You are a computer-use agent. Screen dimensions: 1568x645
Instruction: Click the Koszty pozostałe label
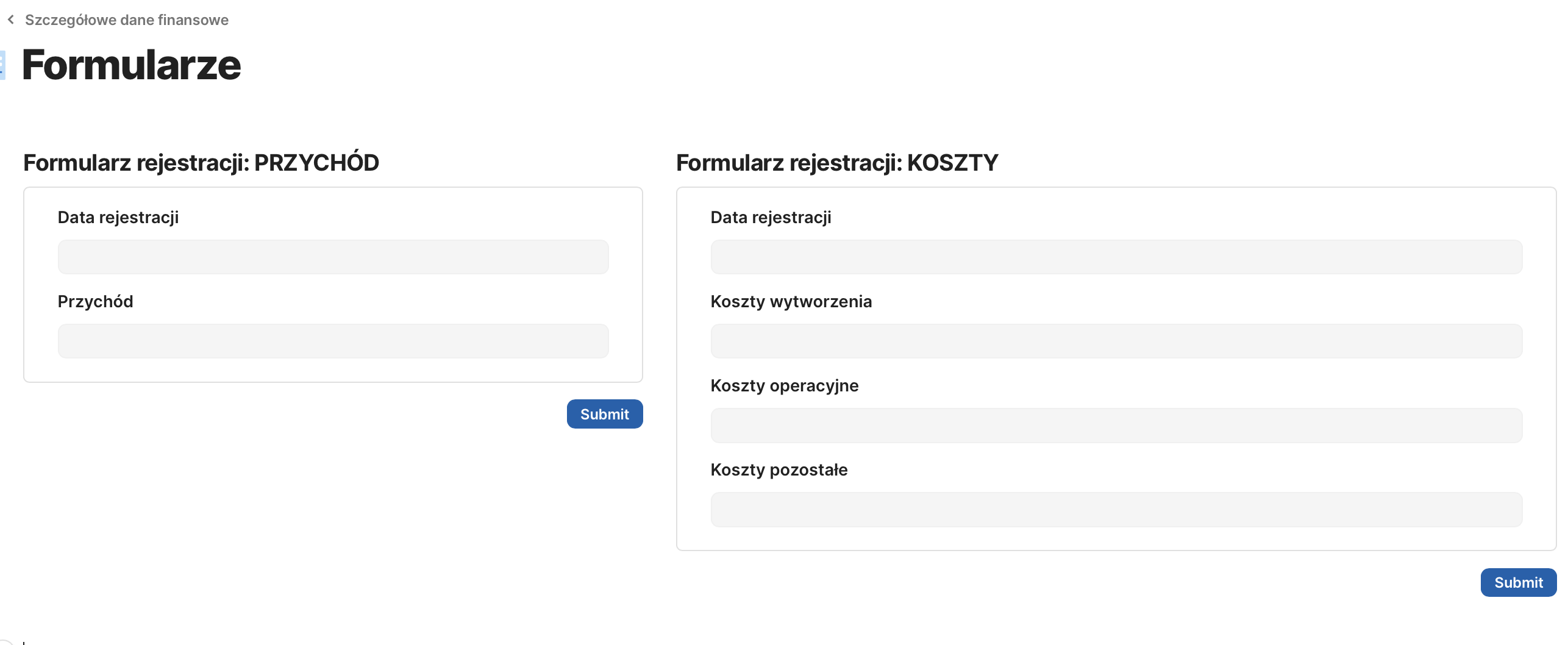pyautogui.click(x=779, y=470)
